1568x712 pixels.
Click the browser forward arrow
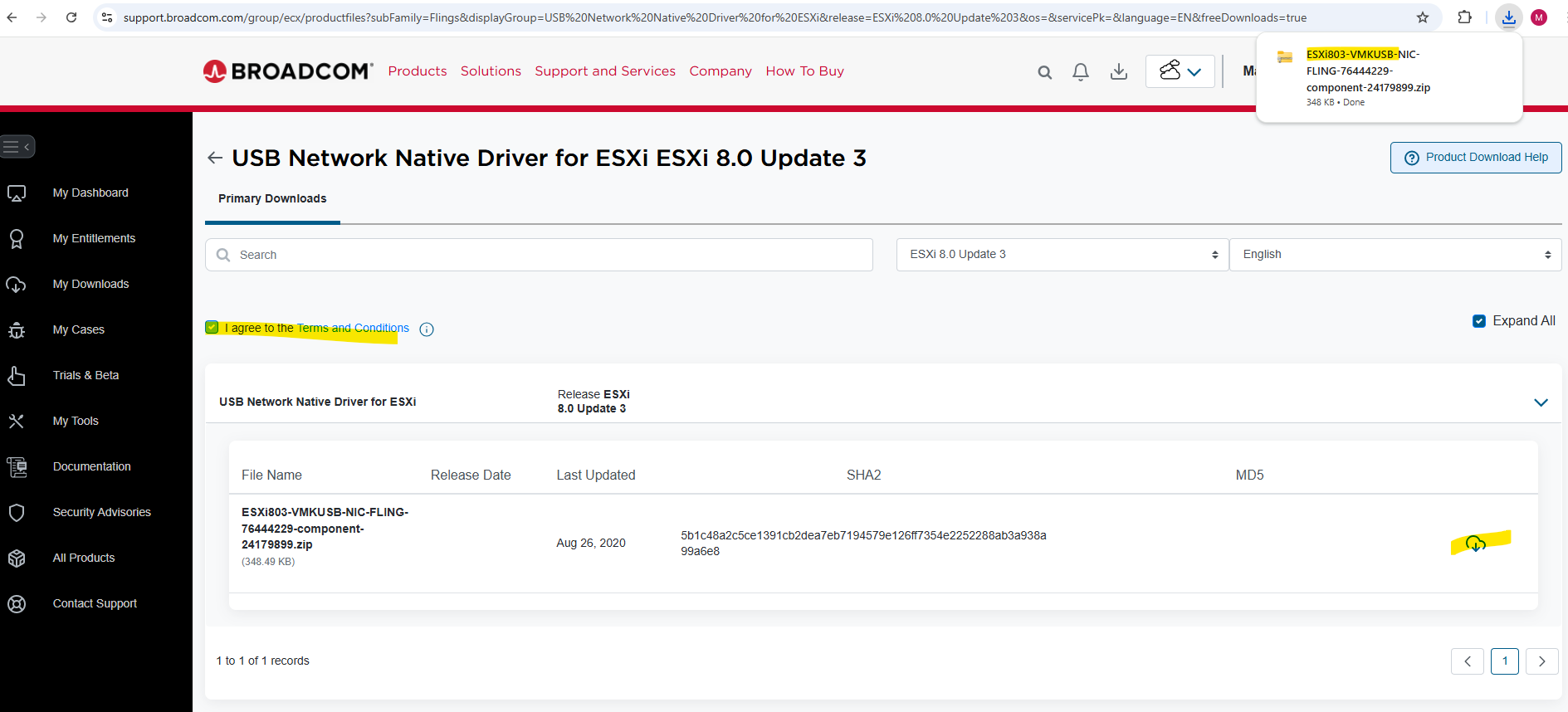pos(42,17)
